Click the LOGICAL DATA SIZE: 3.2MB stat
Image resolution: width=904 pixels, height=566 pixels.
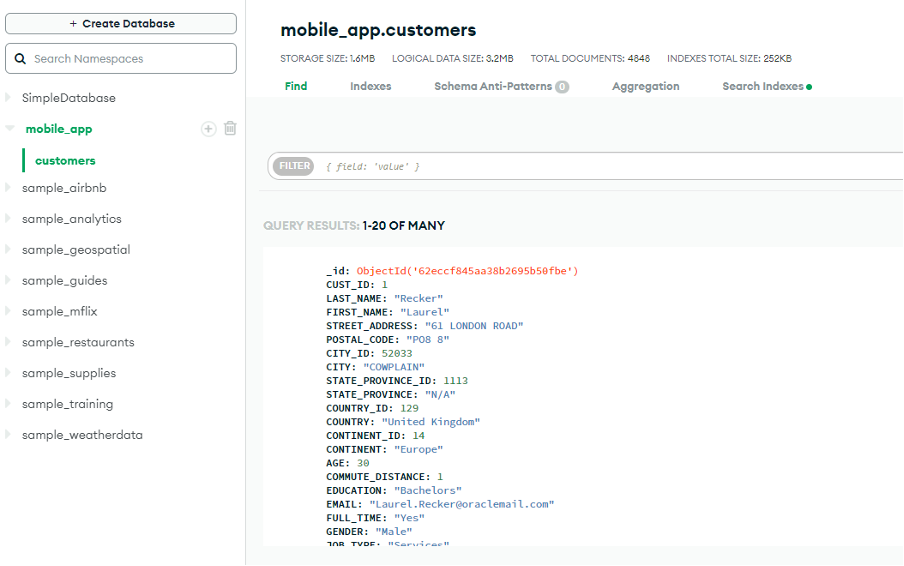click(x=453, y=59)
